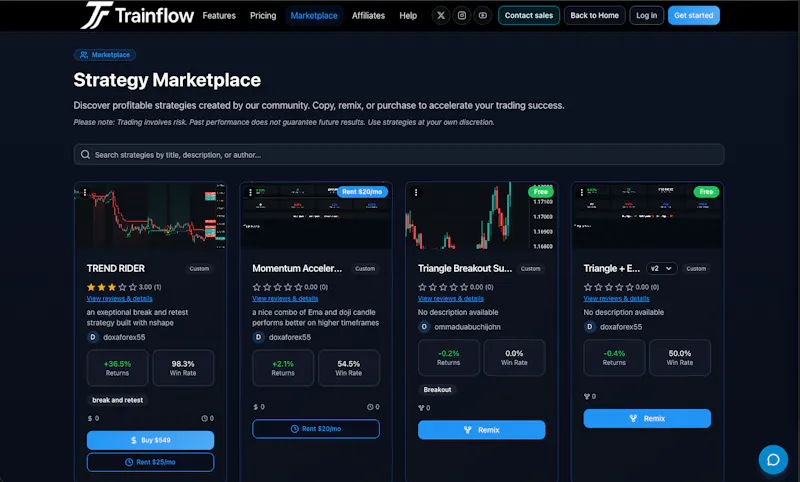Viewport: 800px width, 482px height.
Task: Click the 'Rent $20/mo' badge on thumbnail
Action: (x=362, y=192)
